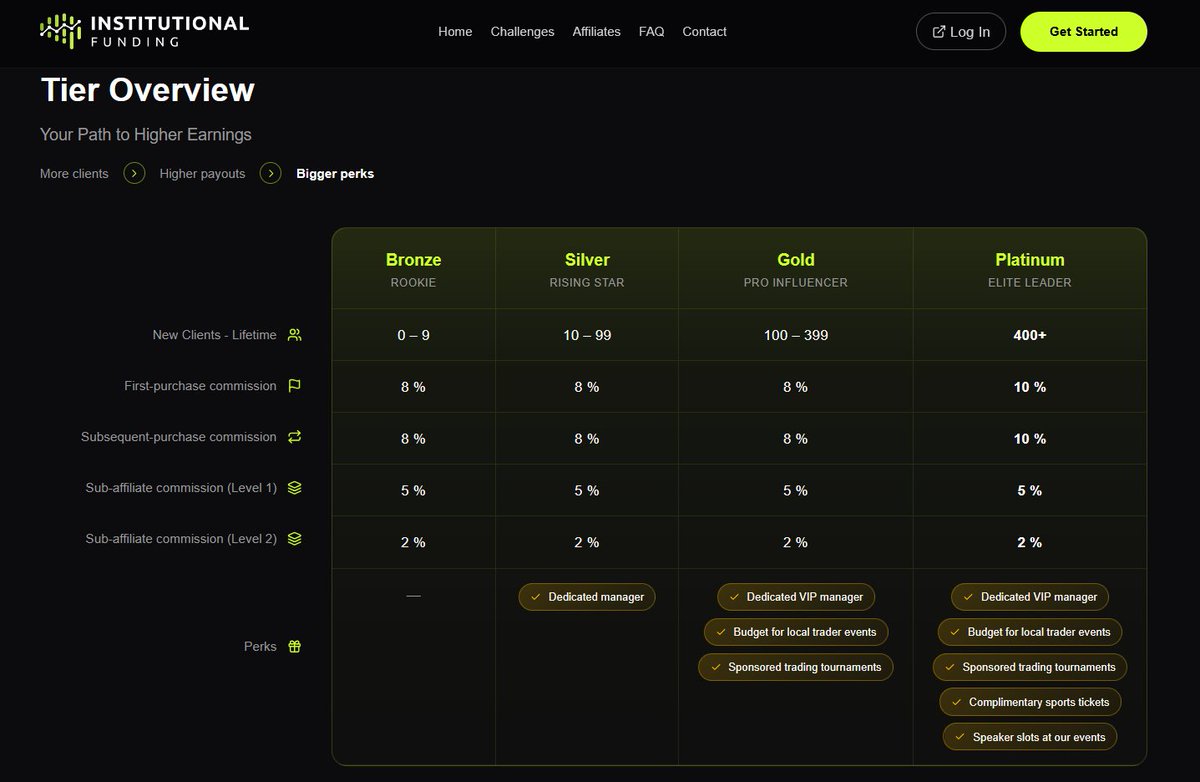Click the ROOKIE subtitle under Bronze
Viewport: 1200px width, 782px height.
(x=413, y=283)
